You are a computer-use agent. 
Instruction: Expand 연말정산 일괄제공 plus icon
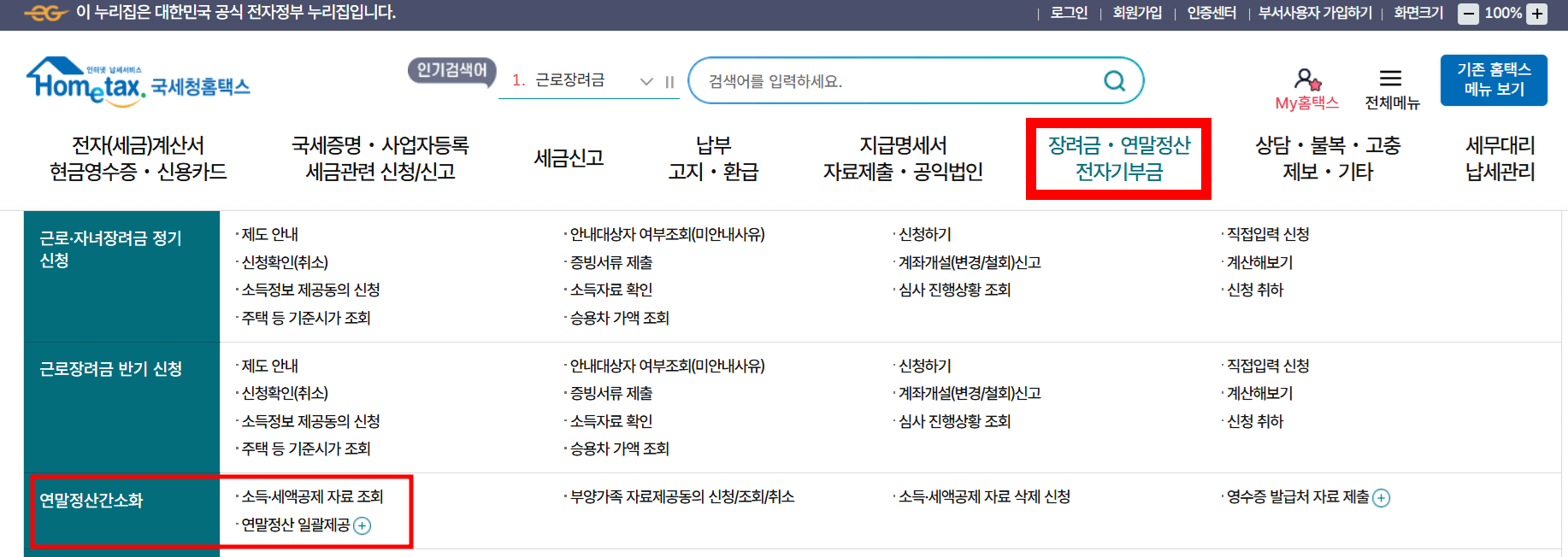click(x=363, y=525)
